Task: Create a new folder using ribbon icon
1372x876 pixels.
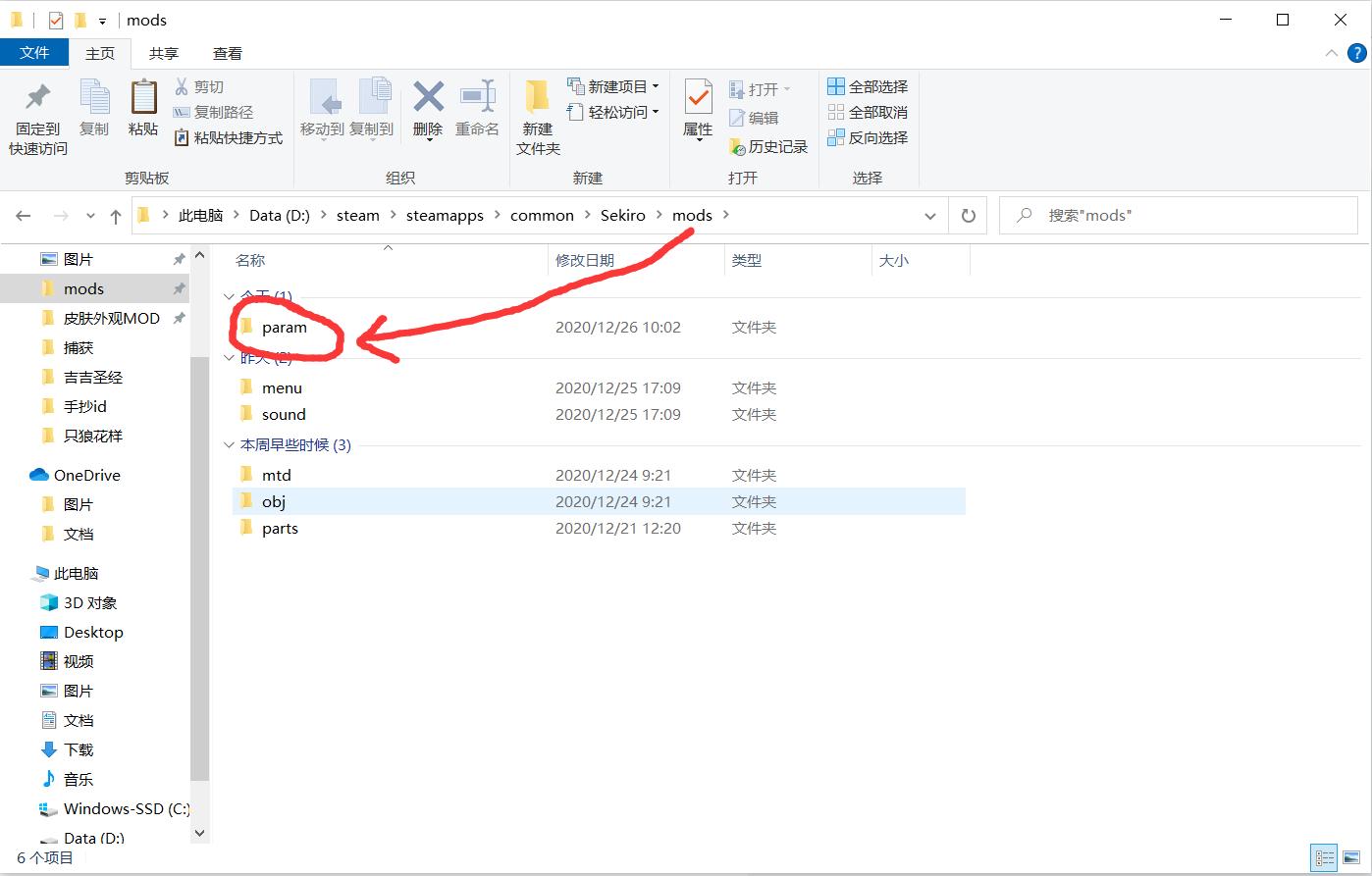Action: (538, 99)
